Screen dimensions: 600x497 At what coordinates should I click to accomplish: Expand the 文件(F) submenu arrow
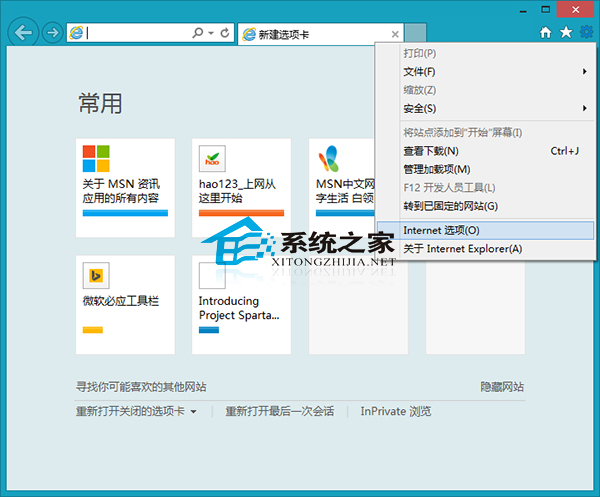pos(585,72)
